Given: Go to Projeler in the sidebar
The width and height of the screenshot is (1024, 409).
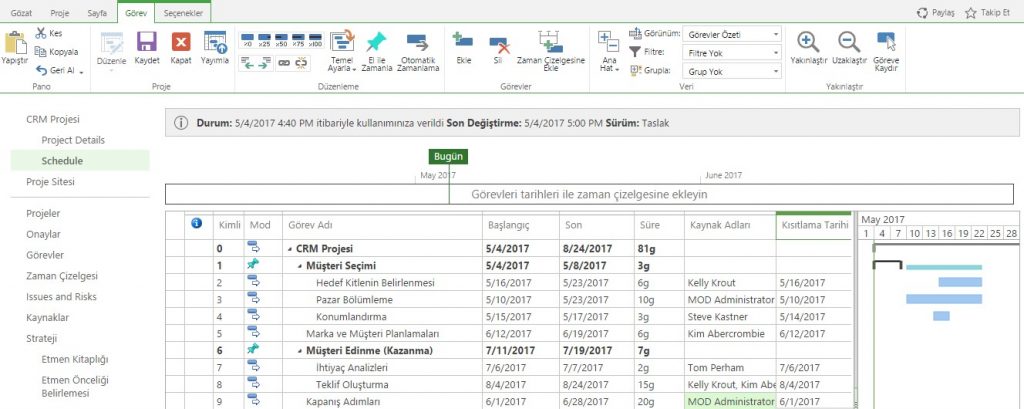Looking at the screenshot, I should 43,214.
